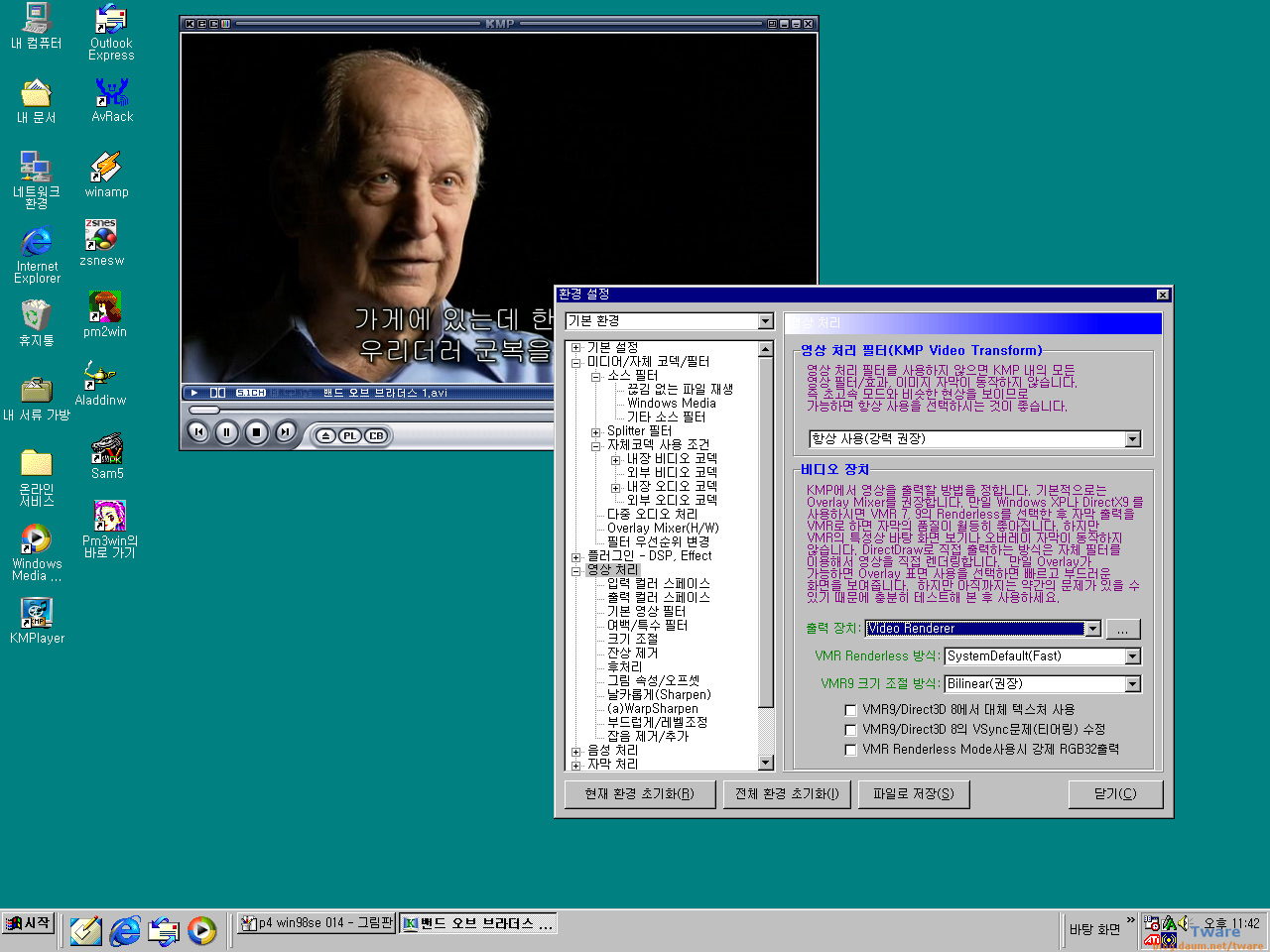
Task: Click 닫기(C) button to close settings
Action: (1115, 794)
